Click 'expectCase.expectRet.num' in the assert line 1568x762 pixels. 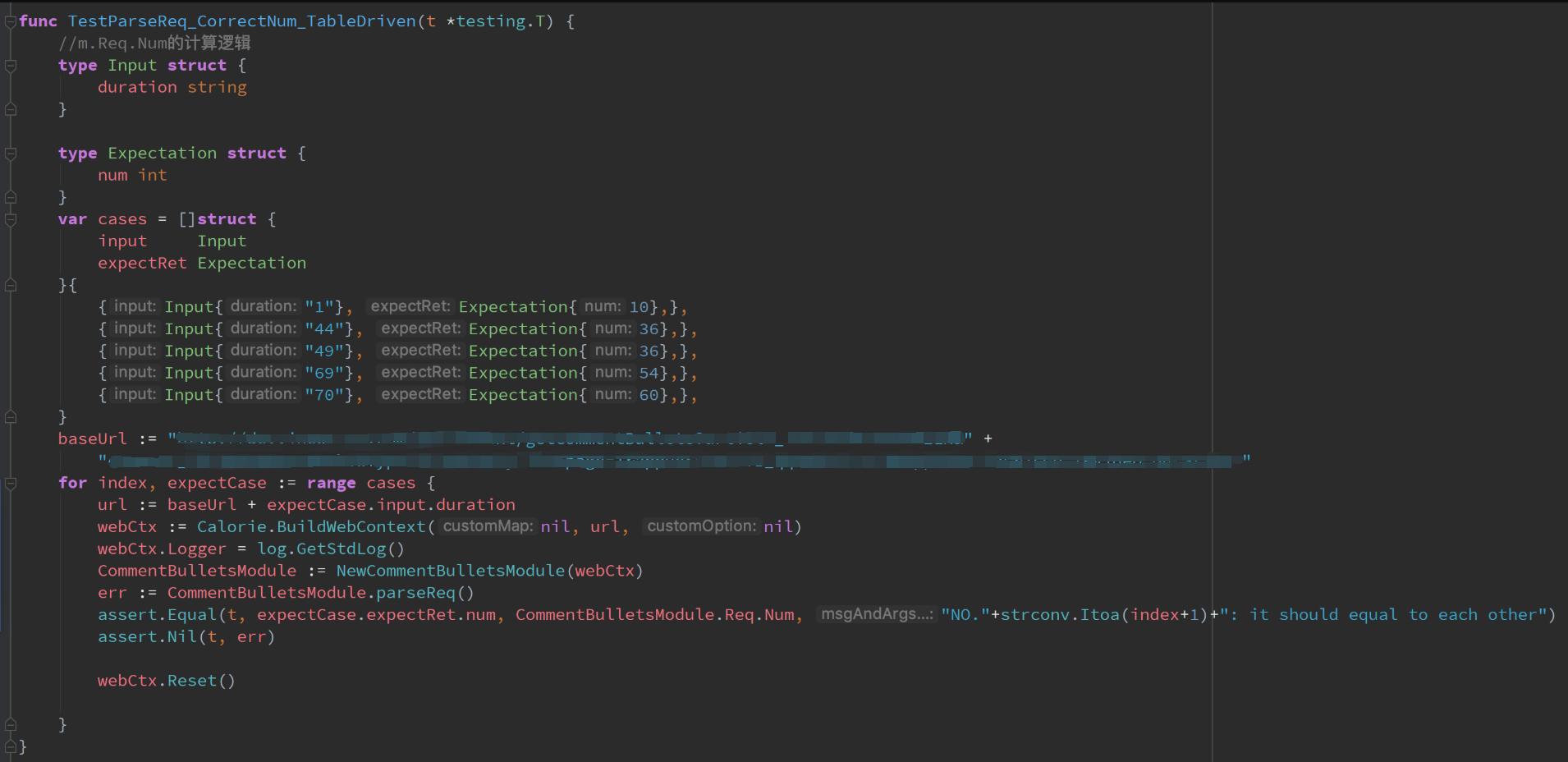point(376,615)
